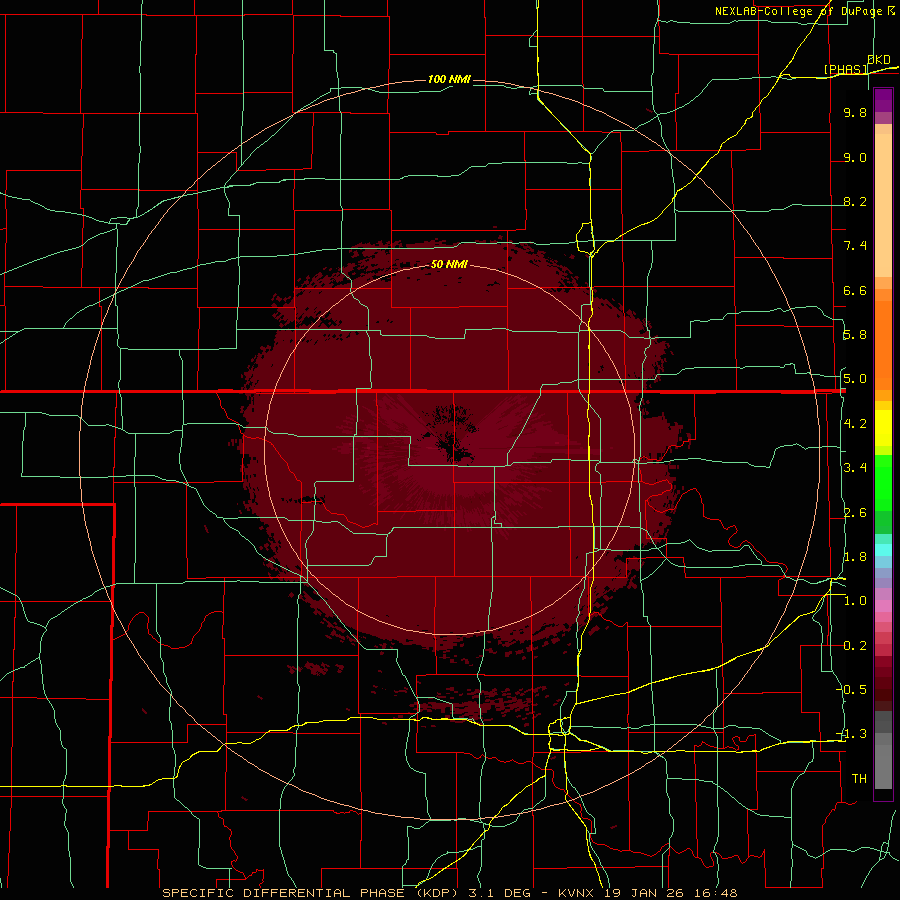Click the black speckled radar center
Viewport: 900px width, 900px height.
point(451,434)
